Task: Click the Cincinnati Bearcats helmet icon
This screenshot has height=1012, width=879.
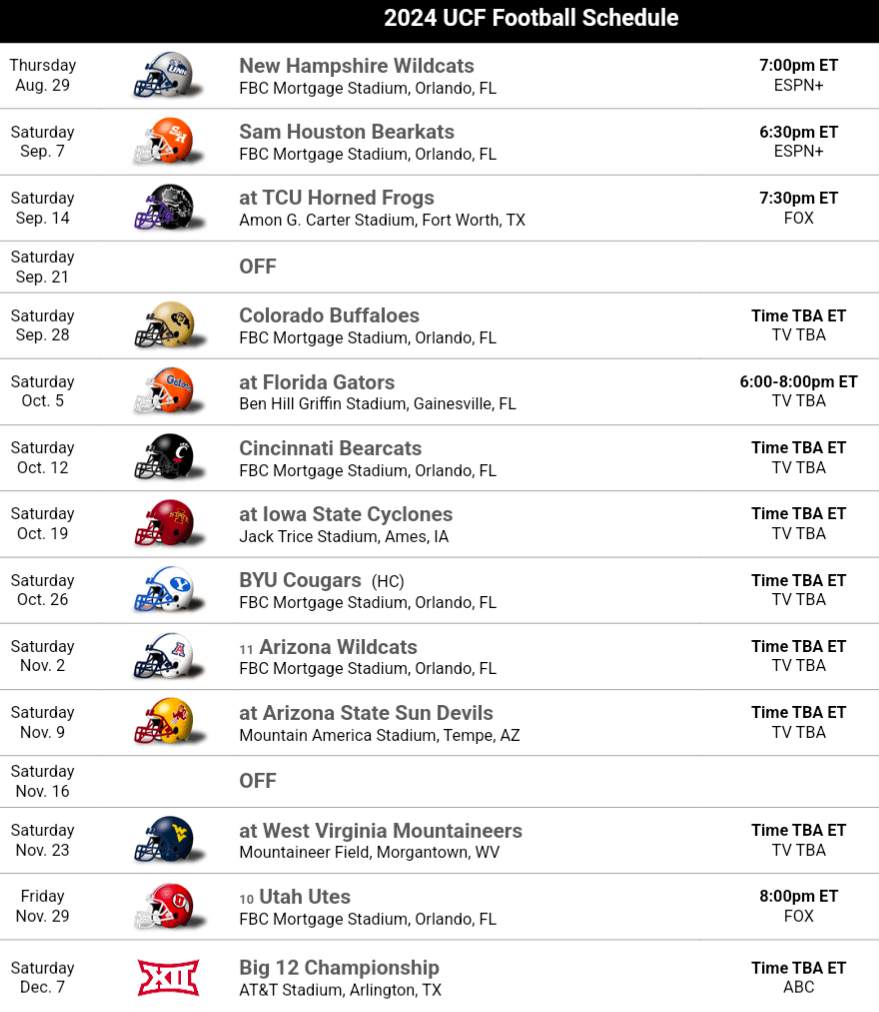Action: coord(165,457)
